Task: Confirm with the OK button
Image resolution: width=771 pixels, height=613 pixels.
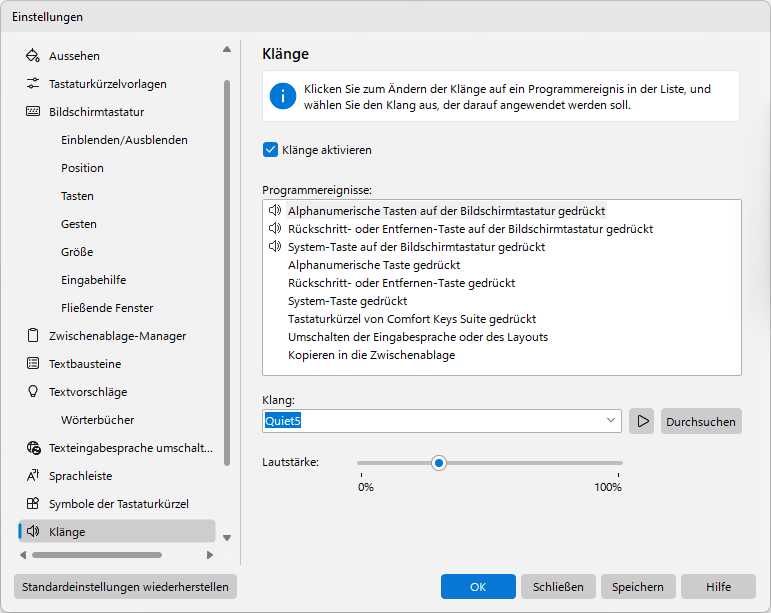Action: click(478, 586)
